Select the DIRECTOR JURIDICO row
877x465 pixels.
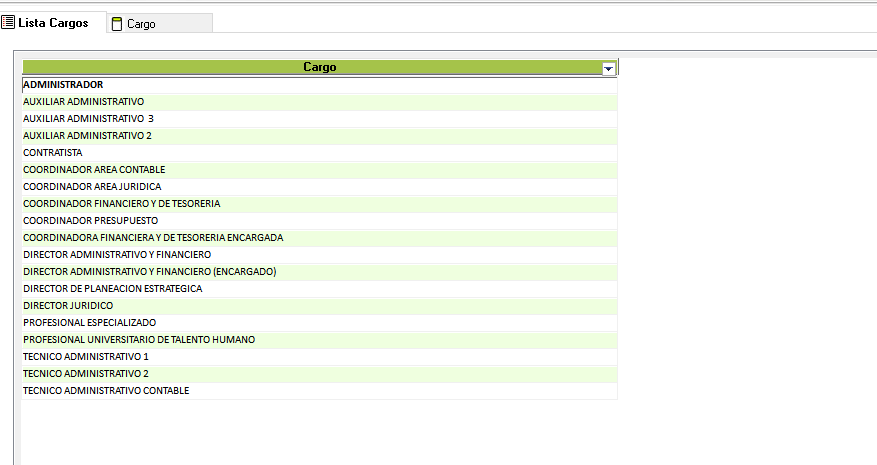(x=68, y=306)
